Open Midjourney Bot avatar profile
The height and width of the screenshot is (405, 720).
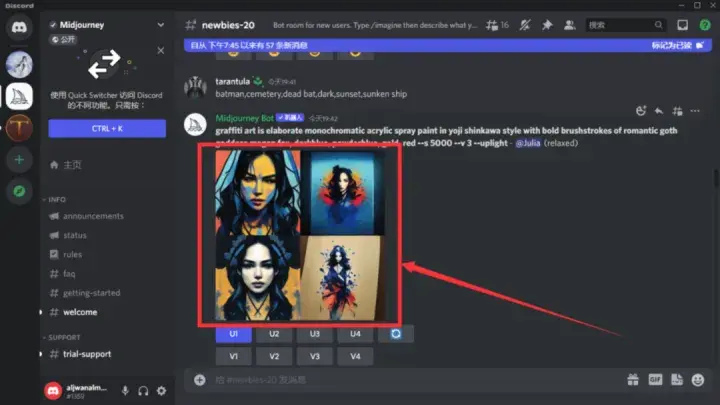(195, 124)
